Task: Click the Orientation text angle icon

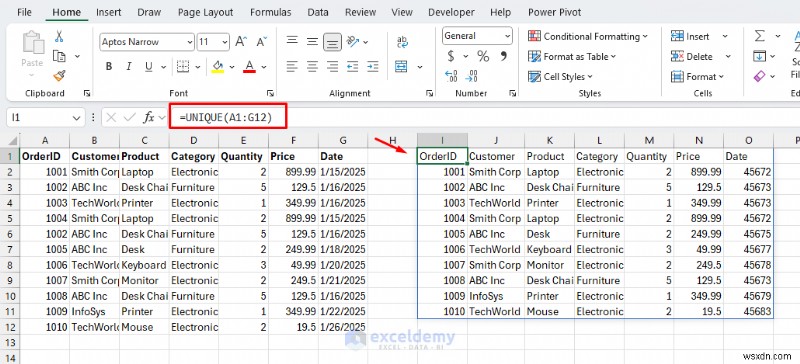Action: [353, 41]
